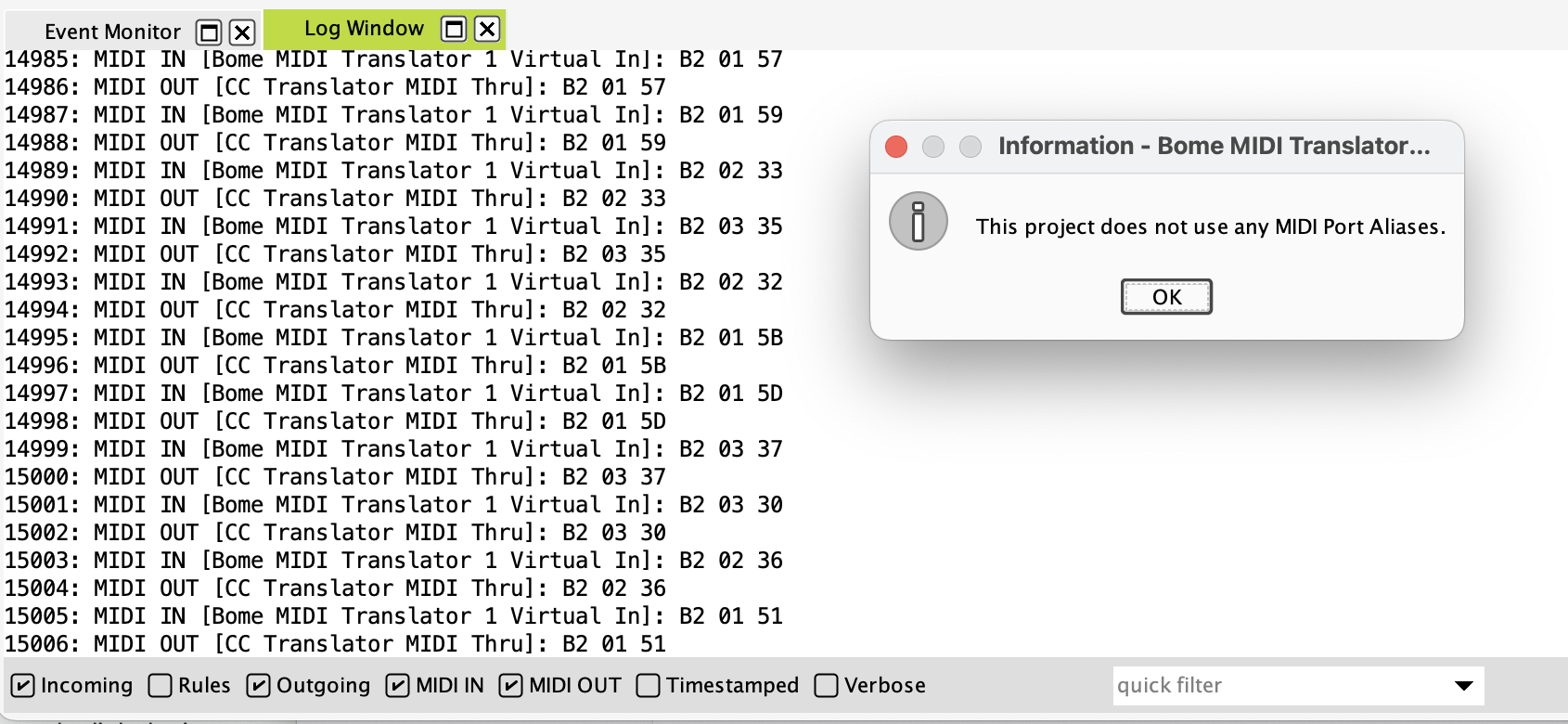Close the Event Monitor panel

[242, 33]
